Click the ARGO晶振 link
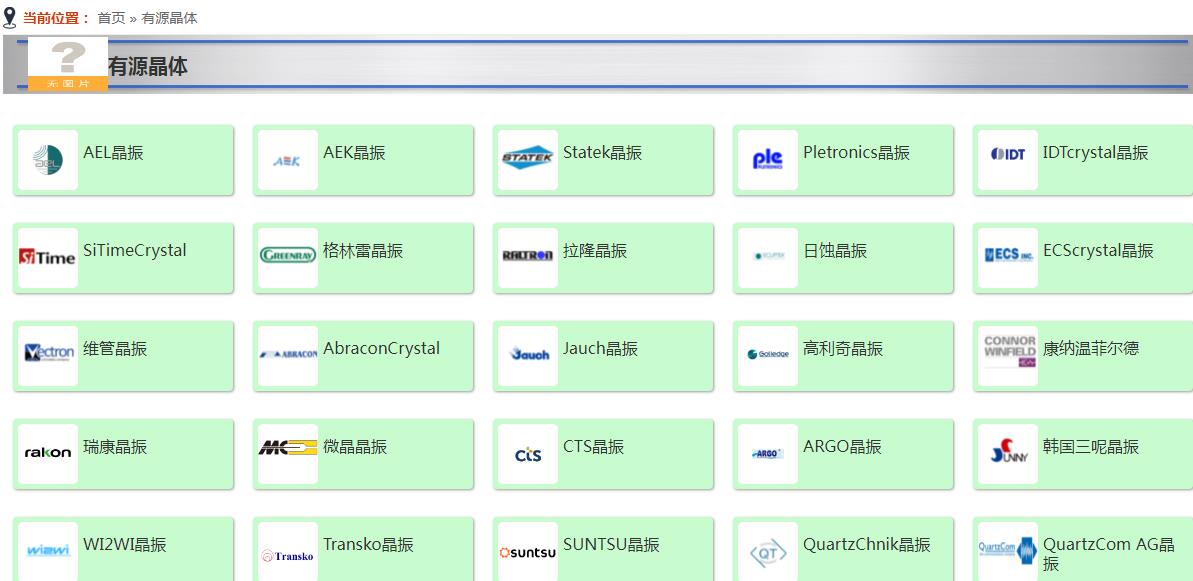 (x=841, y=447)
